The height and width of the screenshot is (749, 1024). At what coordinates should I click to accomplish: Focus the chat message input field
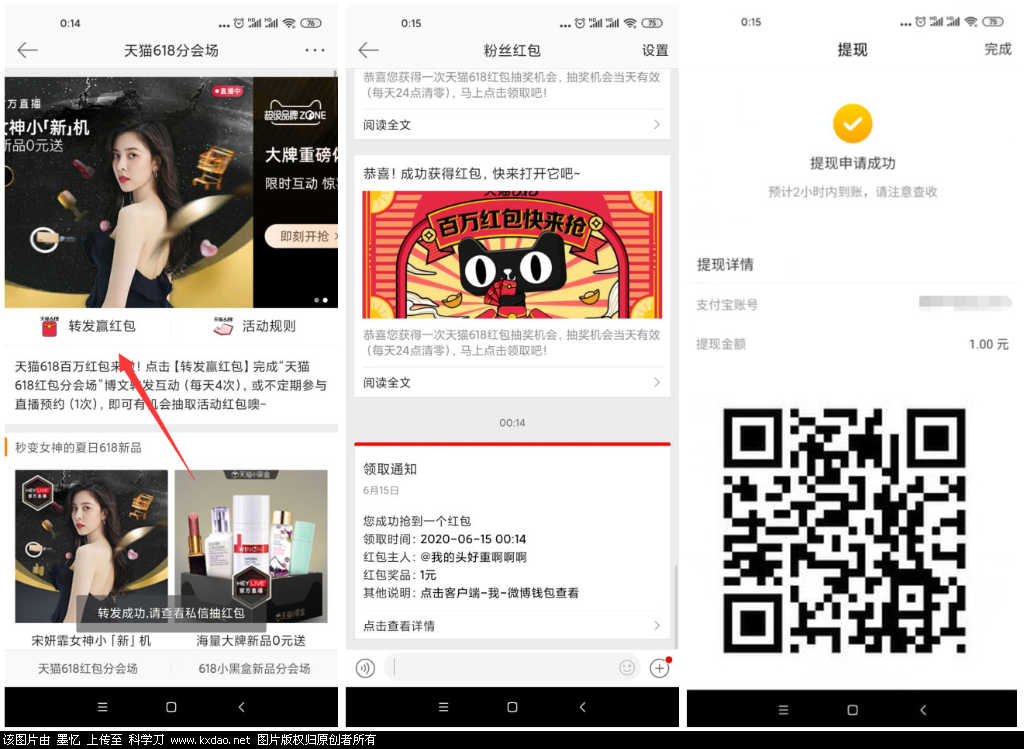512,667
